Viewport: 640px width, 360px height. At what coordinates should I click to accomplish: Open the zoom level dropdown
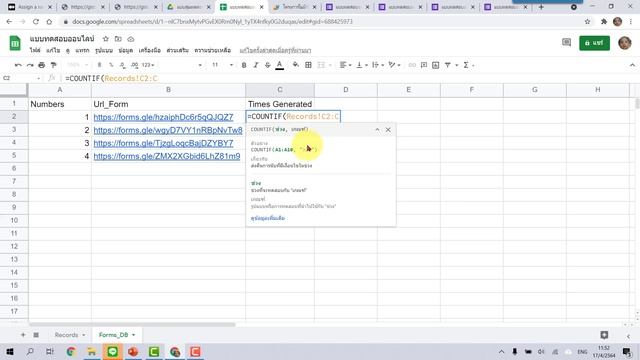(77, 65)
